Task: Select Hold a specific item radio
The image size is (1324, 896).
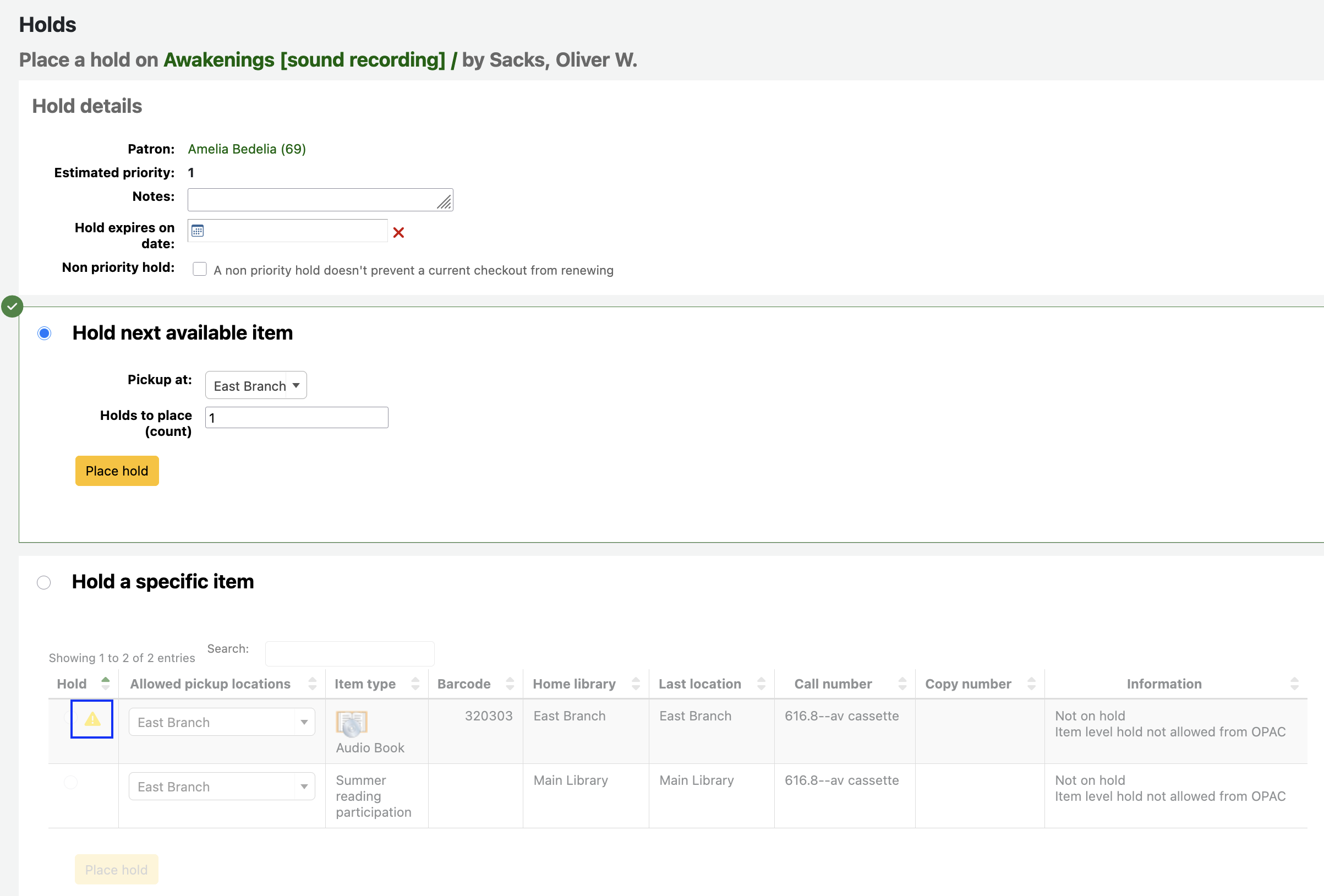Action: pyautogui.click(x=44, y=582)
